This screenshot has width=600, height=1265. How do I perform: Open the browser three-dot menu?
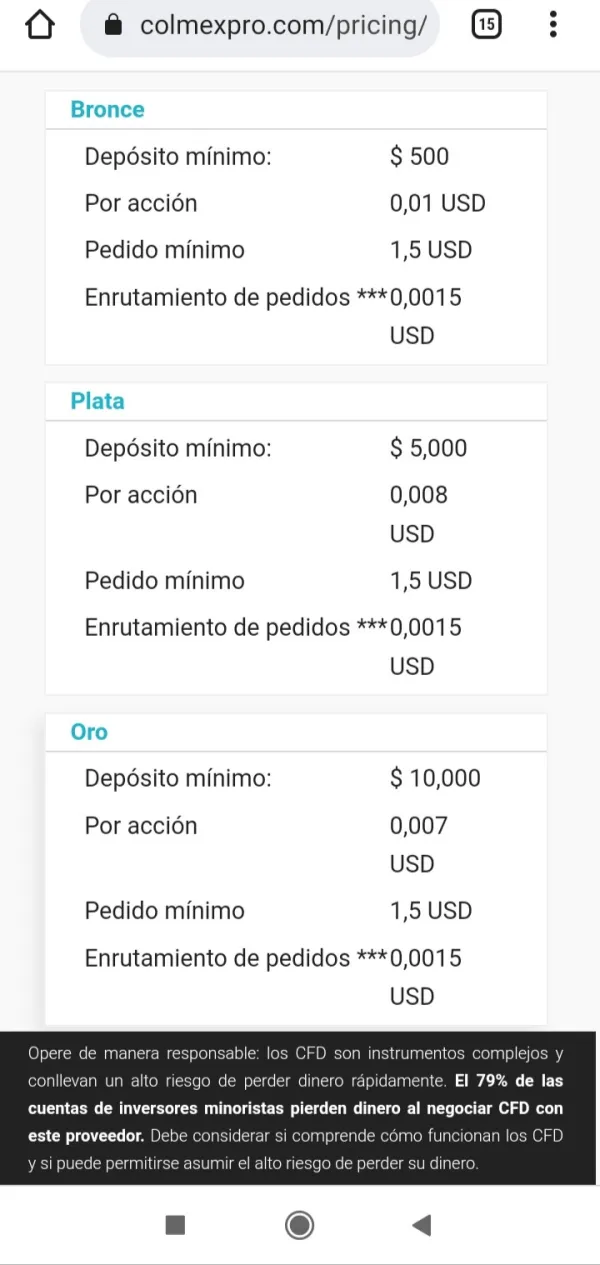[x=553, y=26]
